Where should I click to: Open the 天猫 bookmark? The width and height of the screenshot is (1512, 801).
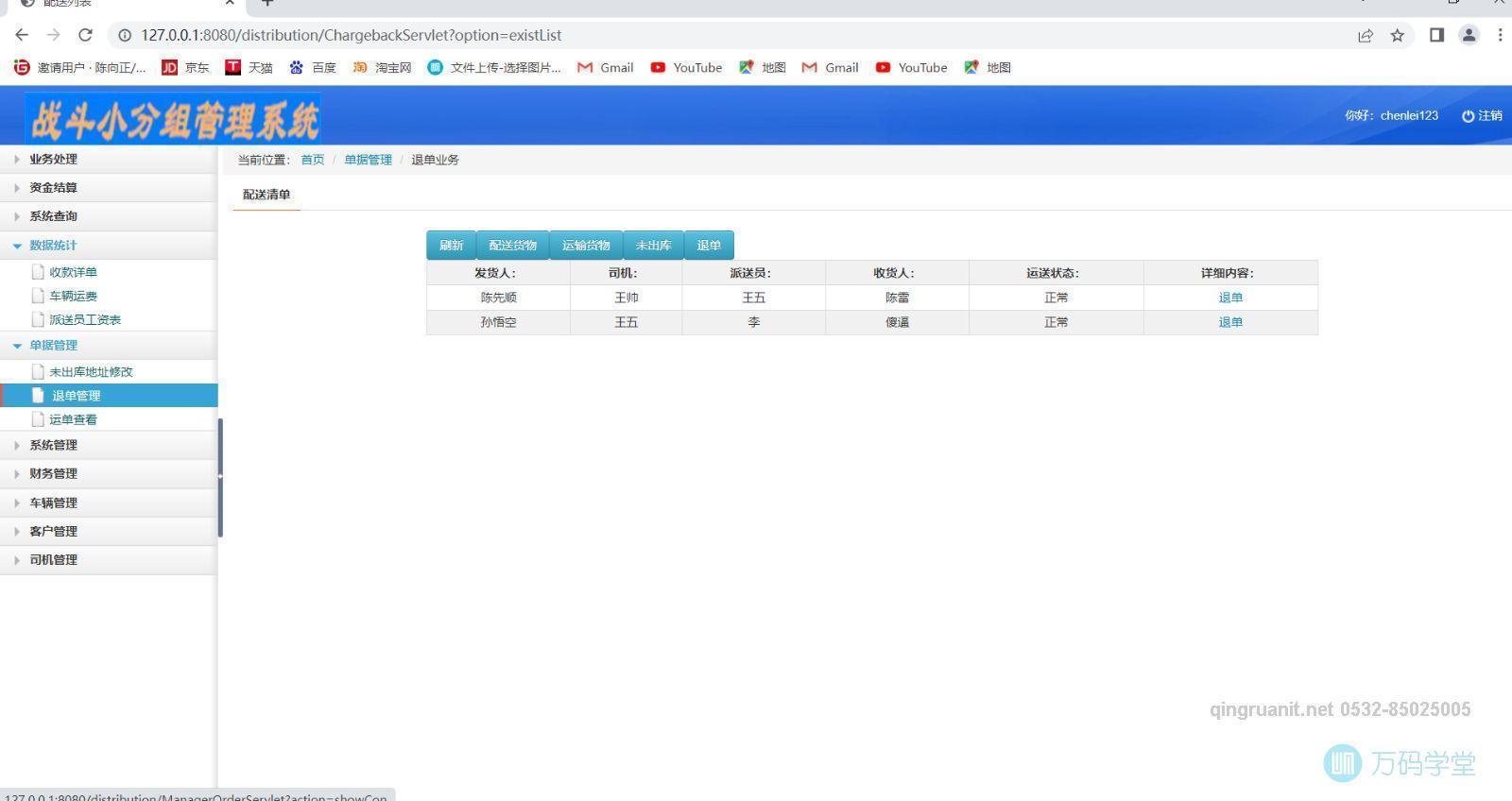249,67
